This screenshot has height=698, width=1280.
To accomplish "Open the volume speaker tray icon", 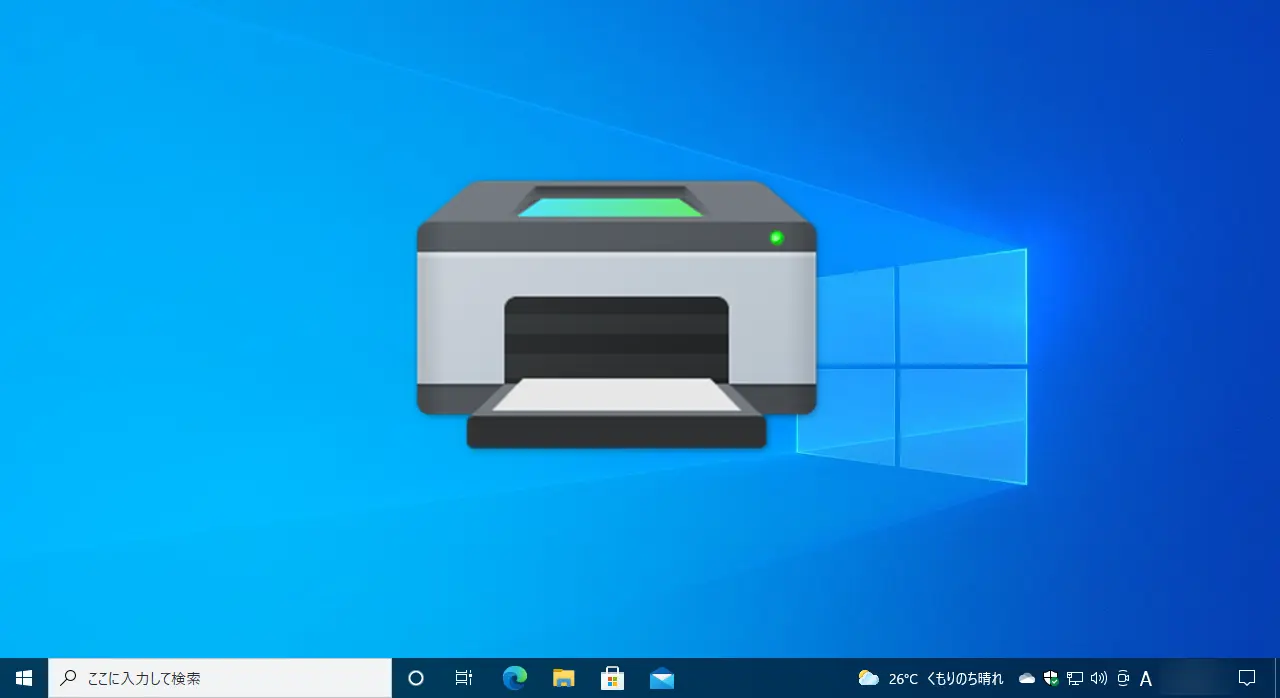I will 1099,678.
